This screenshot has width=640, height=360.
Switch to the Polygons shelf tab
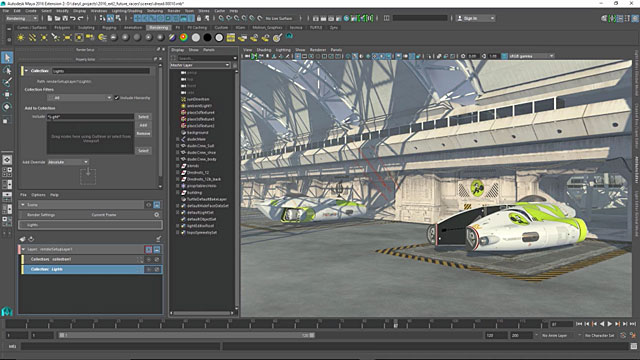point(62,28)
